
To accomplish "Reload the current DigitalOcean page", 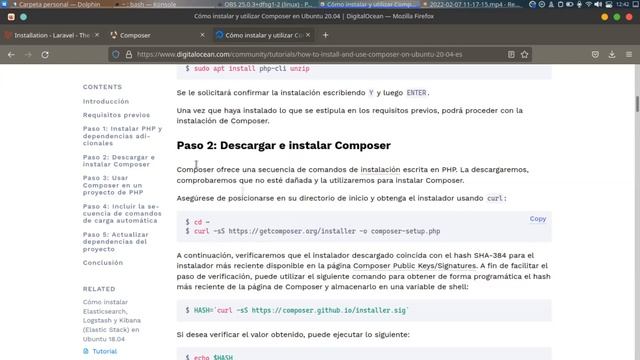I will 45,55.
